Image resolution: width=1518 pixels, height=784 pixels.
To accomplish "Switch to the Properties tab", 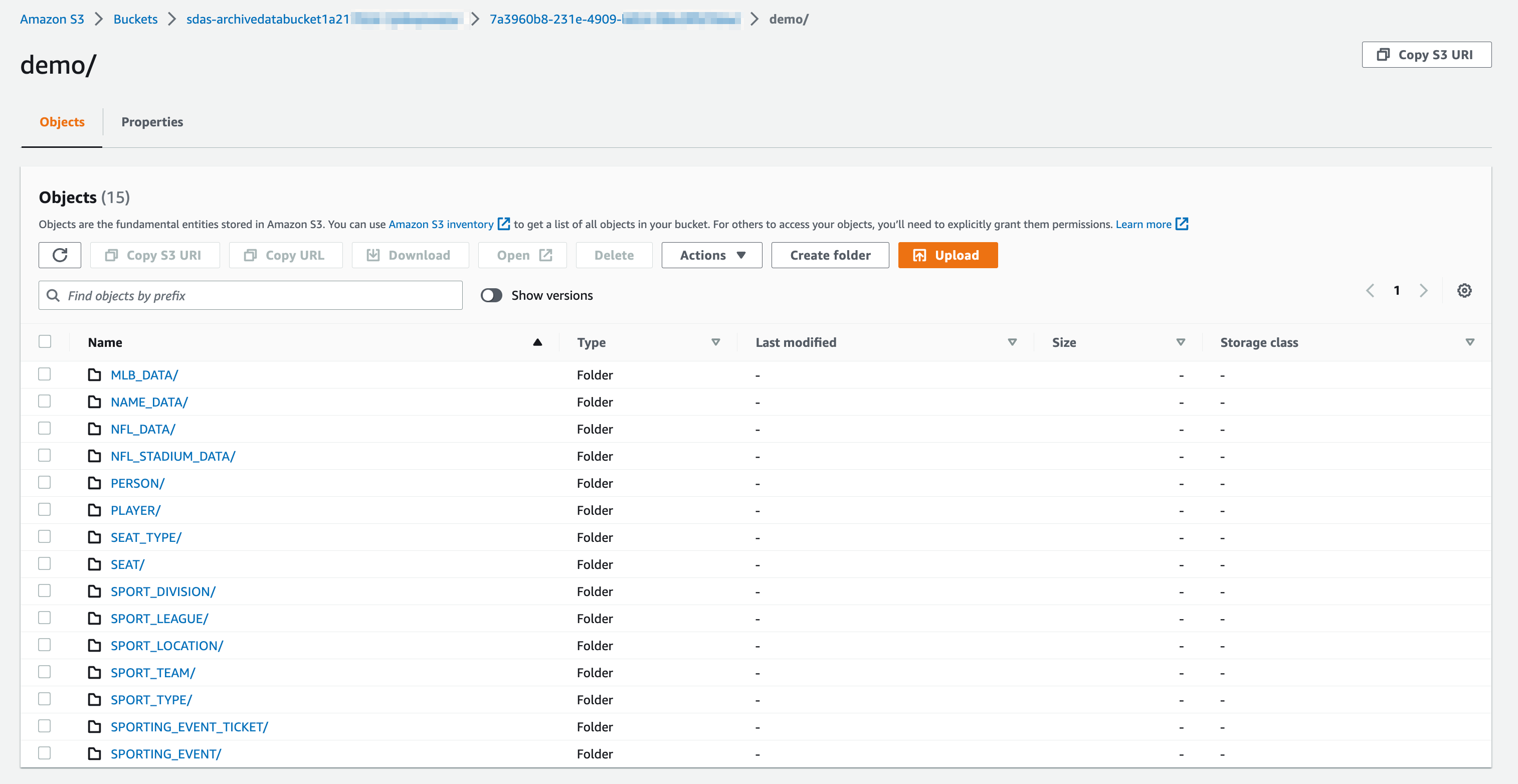I will 152,122.
